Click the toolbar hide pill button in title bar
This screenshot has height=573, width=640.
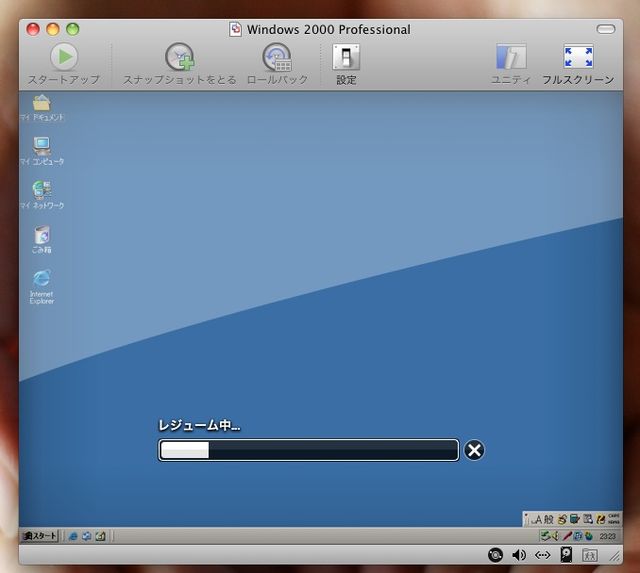click(x=605, y=29)
